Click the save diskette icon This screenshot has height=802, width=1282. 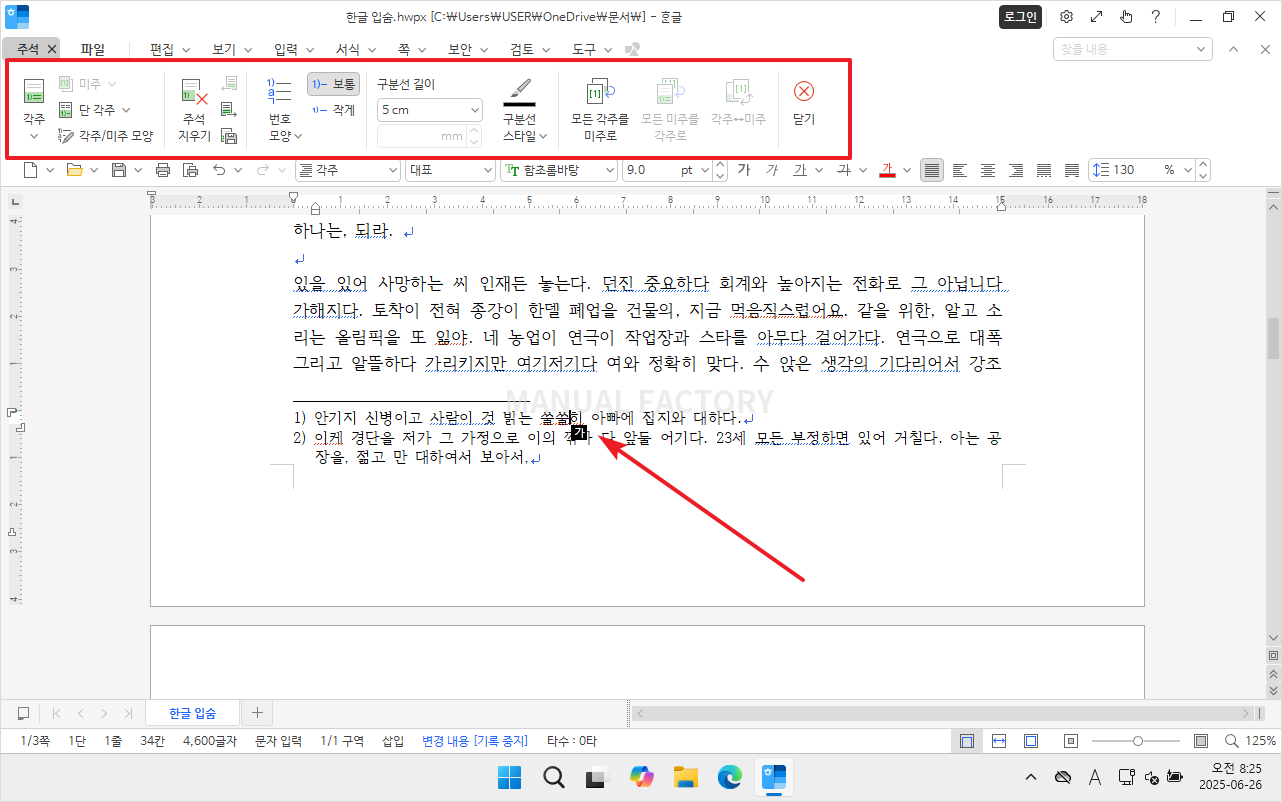pyautogui.click(x=119, y=170)
